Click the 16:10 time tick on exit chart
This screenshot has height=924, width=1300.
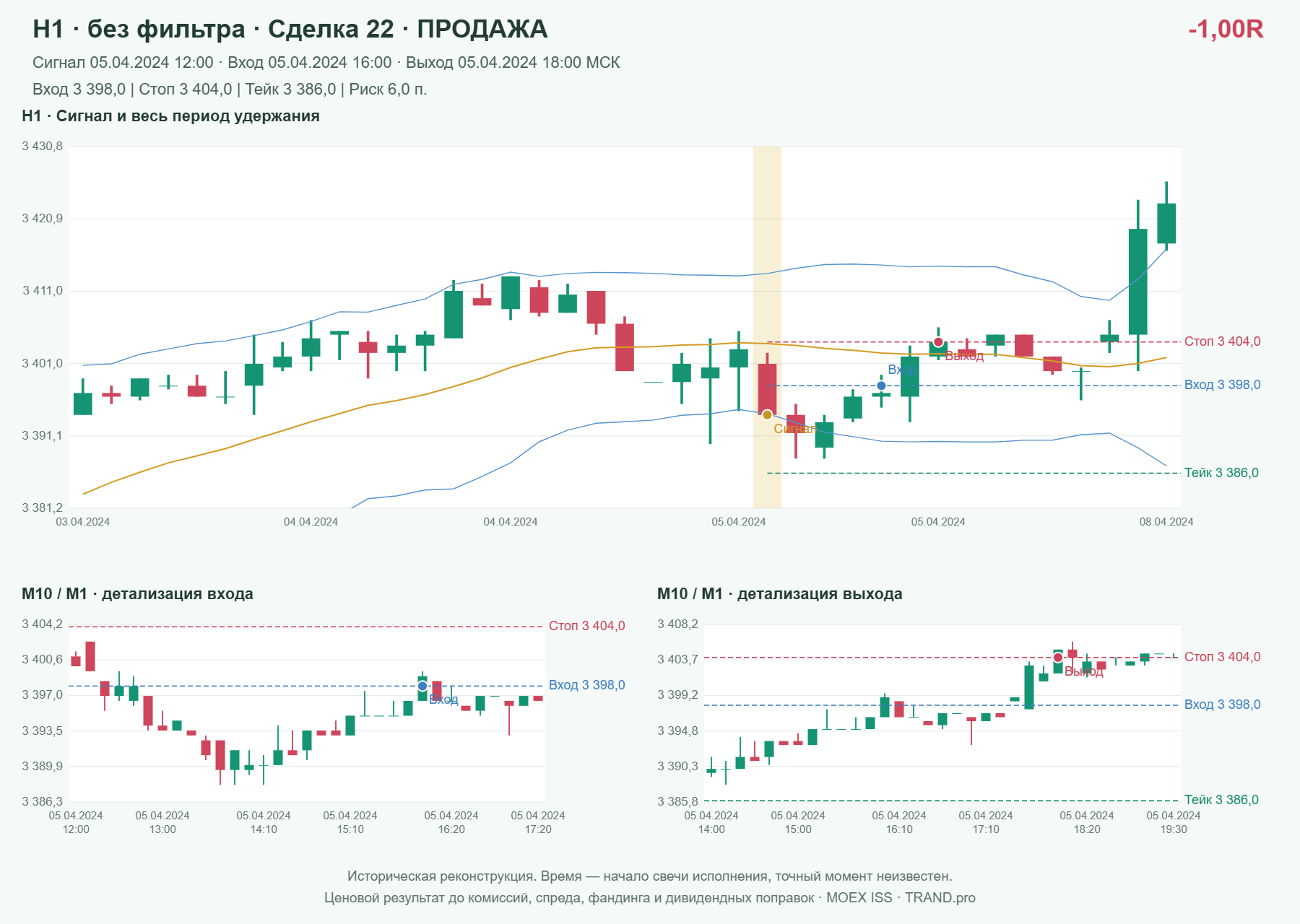[899, 829]
